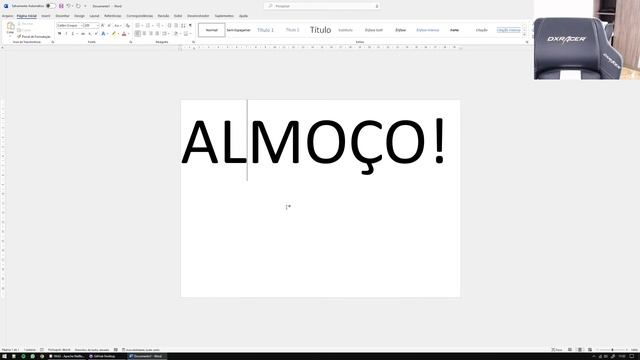The width and height of the screenshot is (640, 360).
Task: Open the Font dialog launcher
Action: pos(131,42)
